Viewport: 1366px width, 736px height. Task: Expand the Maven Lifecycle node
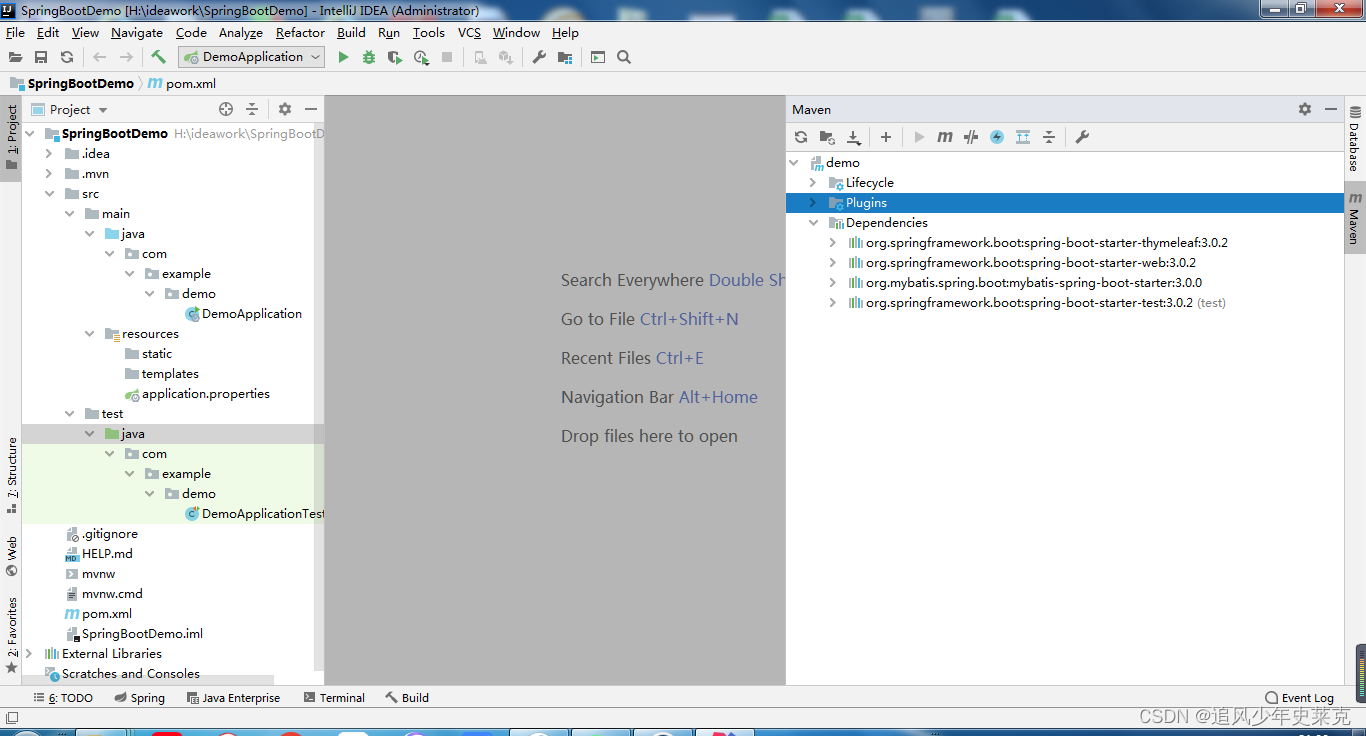click(x=813, y=183)
